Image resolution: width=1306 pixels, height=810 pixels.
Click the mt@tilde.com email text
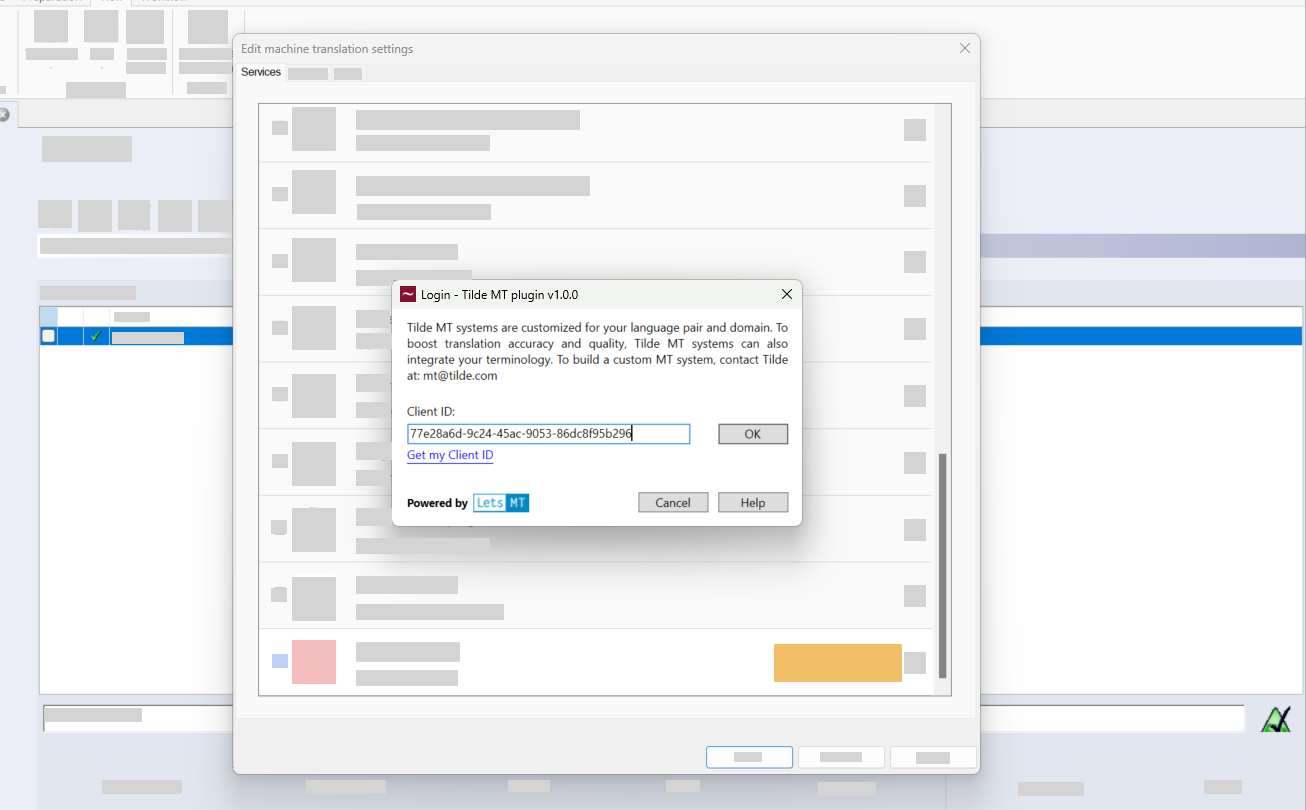pos(459,376)
